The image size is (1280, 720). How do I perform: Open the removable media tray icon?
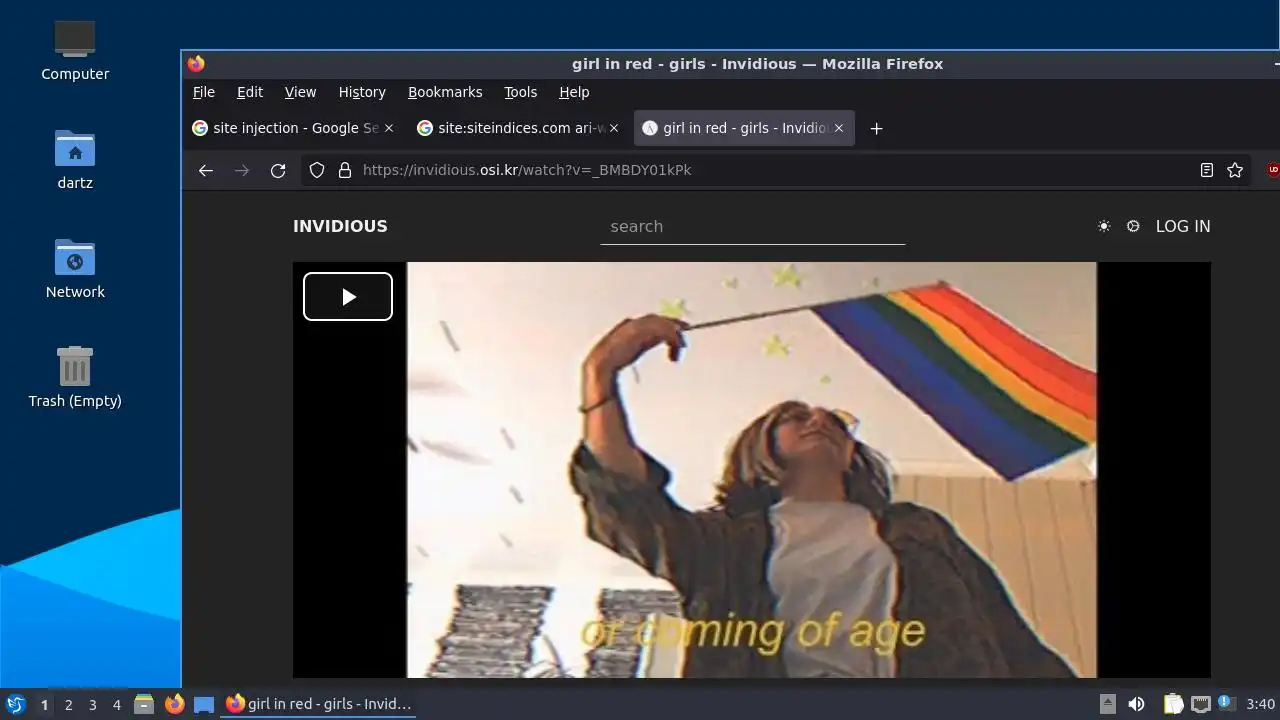[1107, 704]
